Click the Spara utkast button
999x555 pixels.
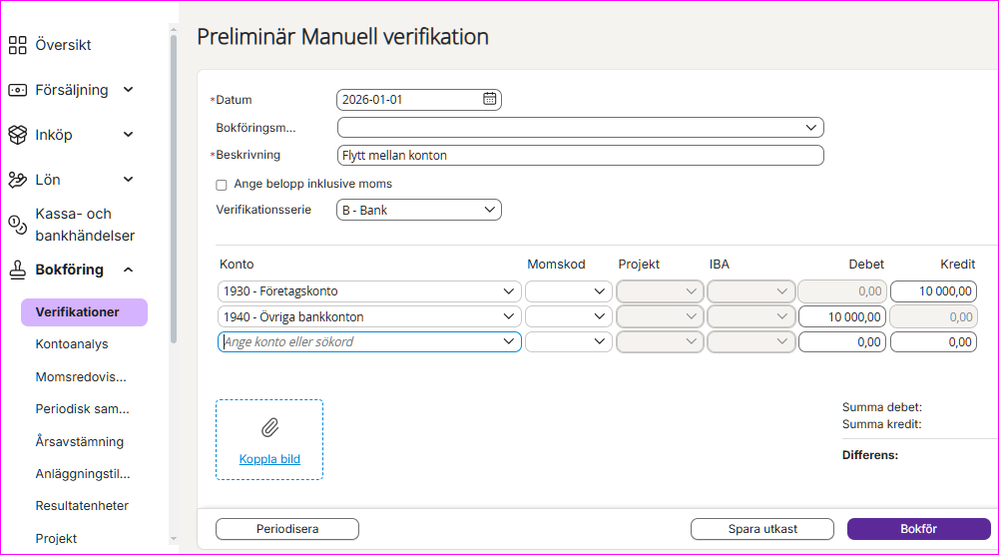click(763, 529)
